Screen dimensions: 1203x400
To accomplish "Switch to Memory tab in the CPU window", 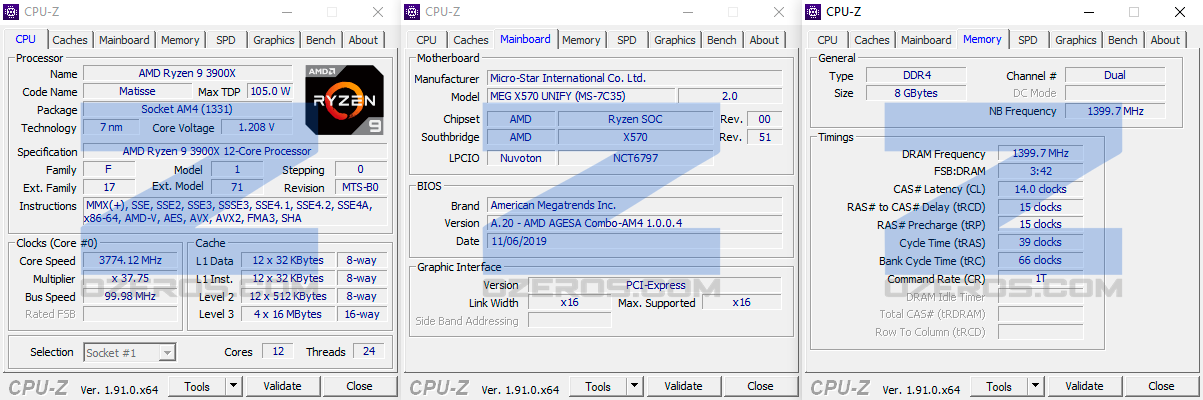I will [x=180, y=40].
